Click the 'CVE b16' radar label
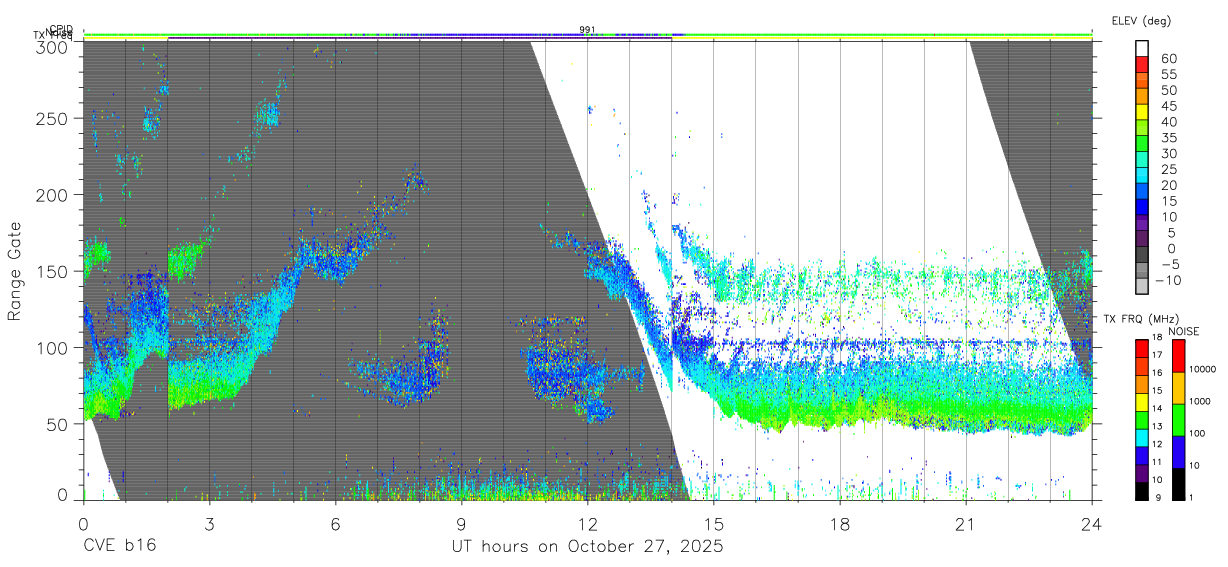 point(119,547)
